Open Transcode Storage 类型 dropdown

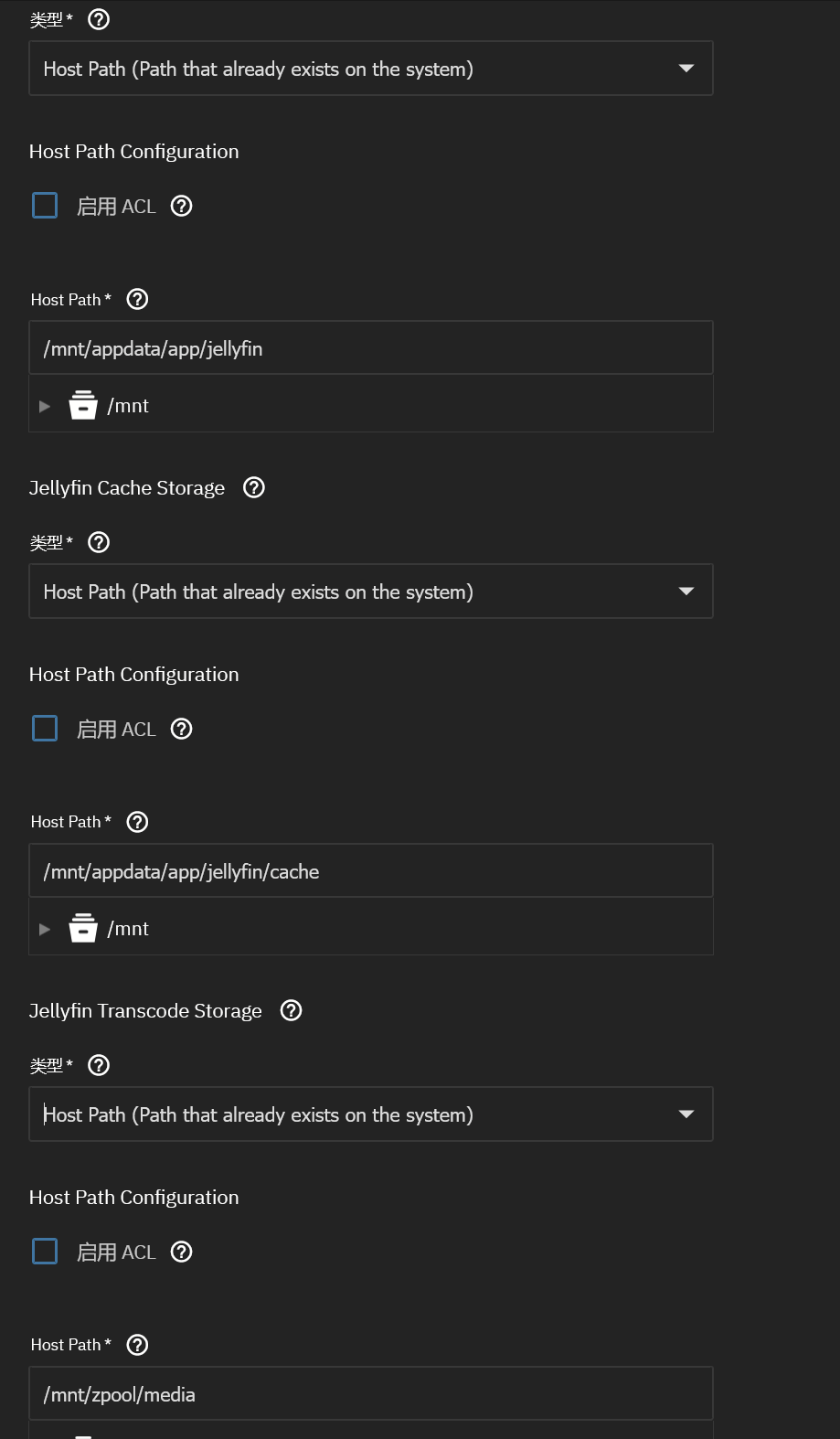371,1114
